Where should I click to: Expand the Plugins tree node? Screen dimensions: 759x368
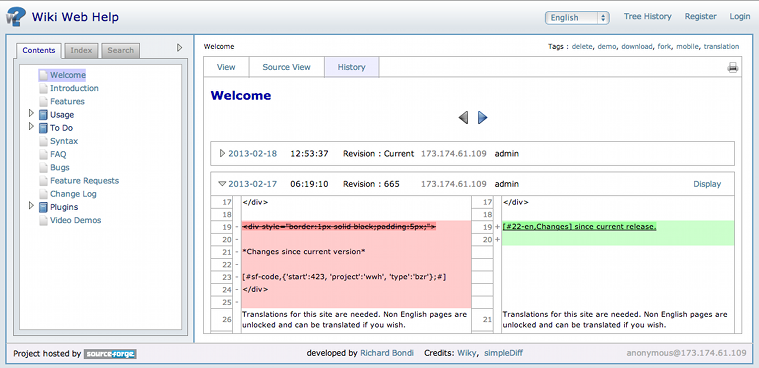tap(31, 206)
